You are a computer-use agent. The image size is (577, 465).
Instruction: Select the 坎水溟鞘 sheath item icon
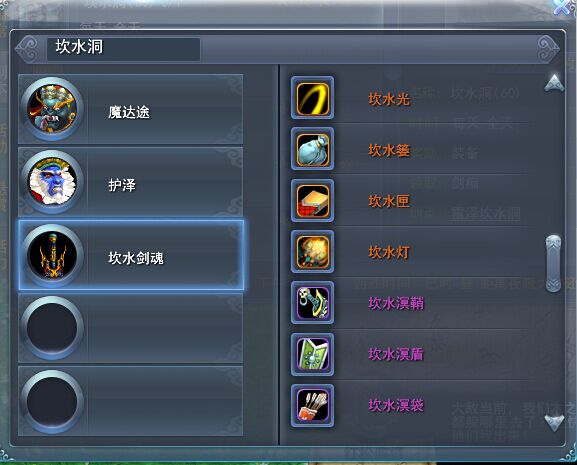pos(312,303)
